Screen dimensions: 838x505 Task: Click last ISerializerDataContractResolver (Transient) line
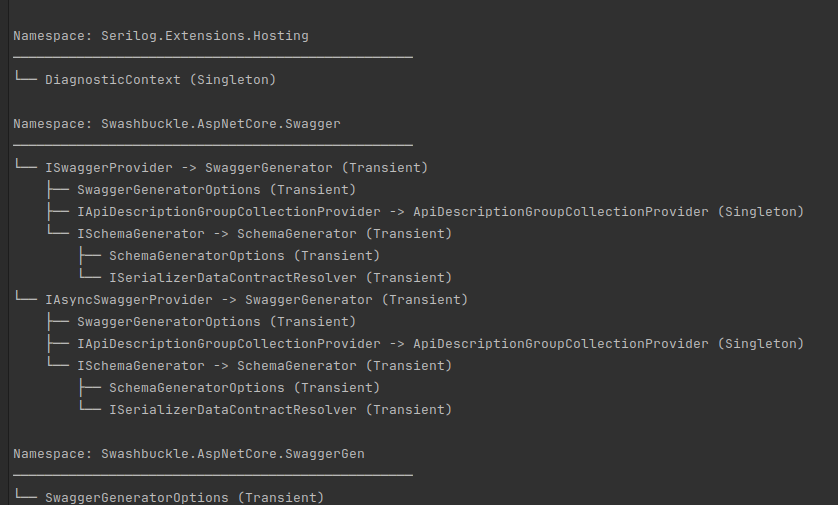point(281,409)
